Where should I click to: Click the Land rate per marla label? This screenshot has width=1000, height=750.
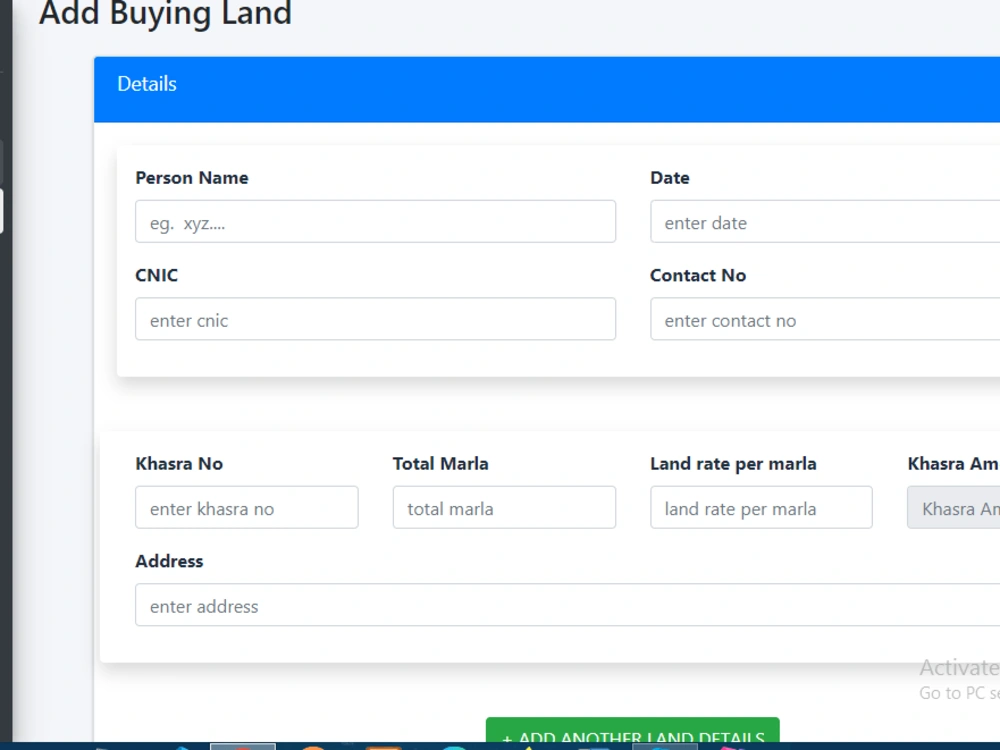coord(733,464)
